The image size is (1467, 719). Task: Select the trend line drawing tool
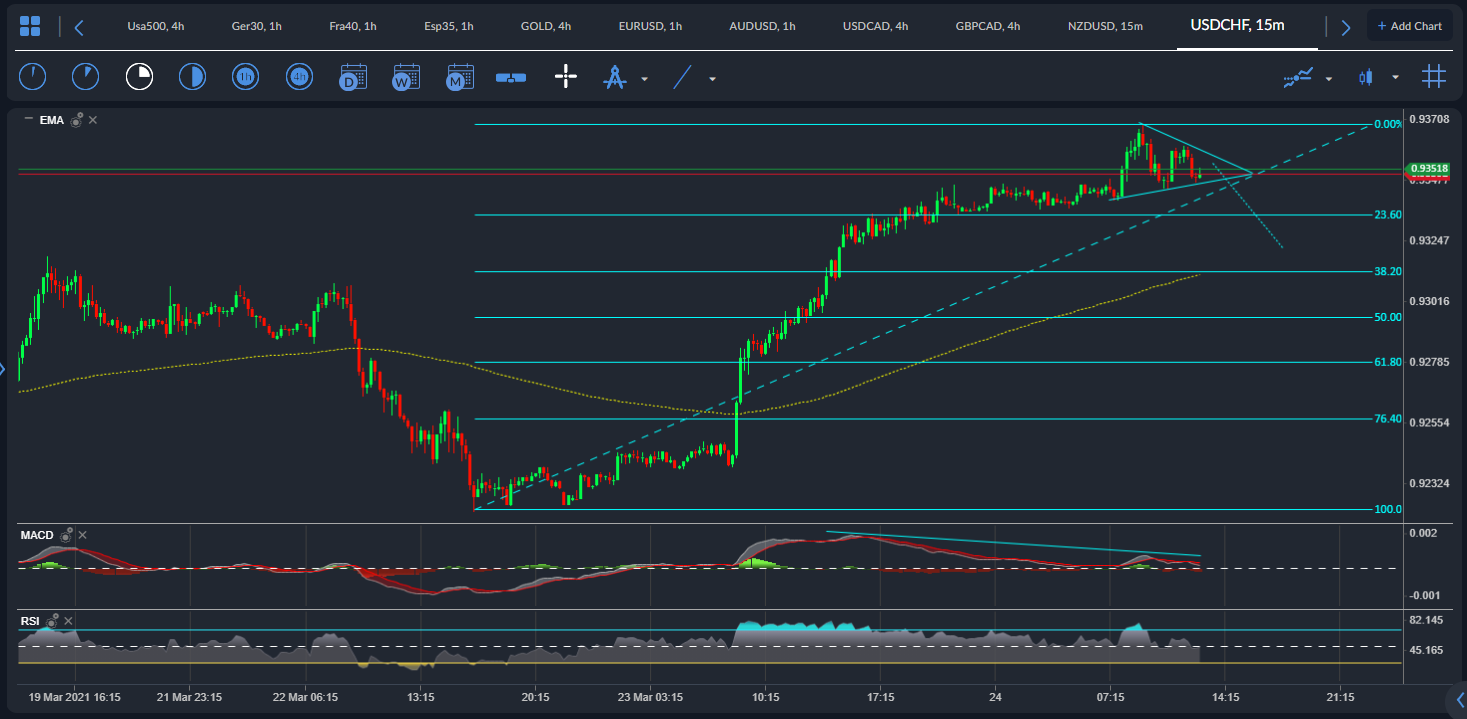click(x=682, y=77)
